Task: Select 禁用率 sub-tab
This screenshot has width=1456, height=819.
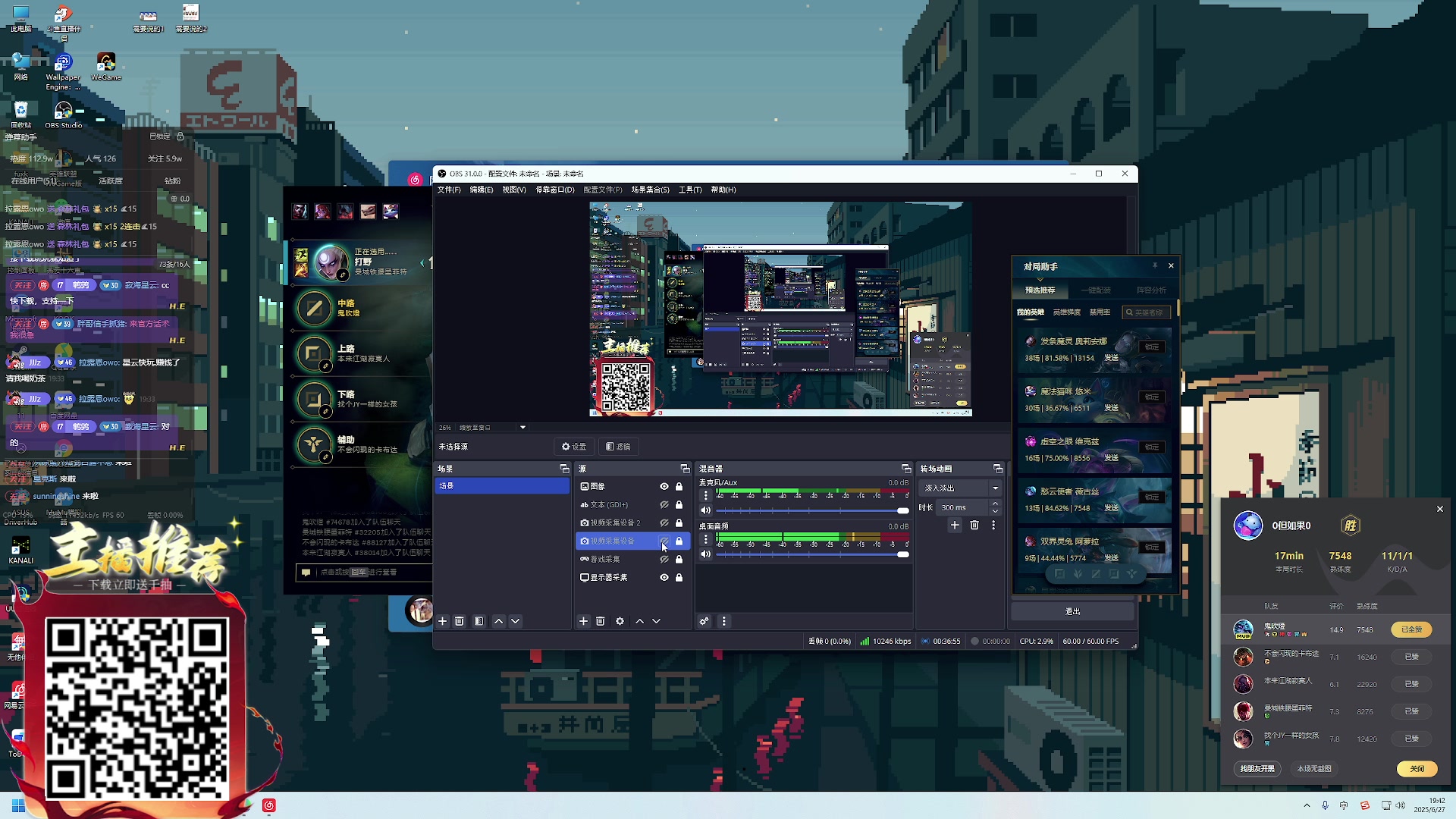Action: (1100, 312)
